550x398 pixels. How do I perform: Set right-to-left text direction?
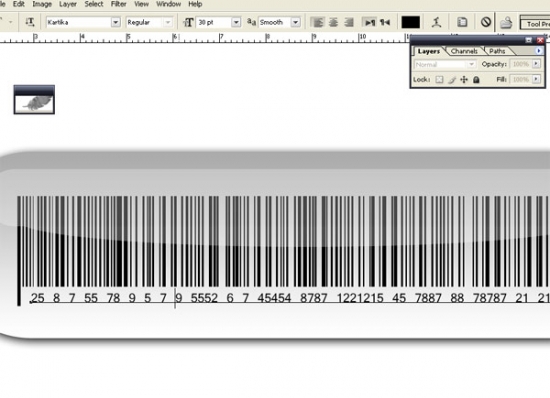(x=385, y=23)
